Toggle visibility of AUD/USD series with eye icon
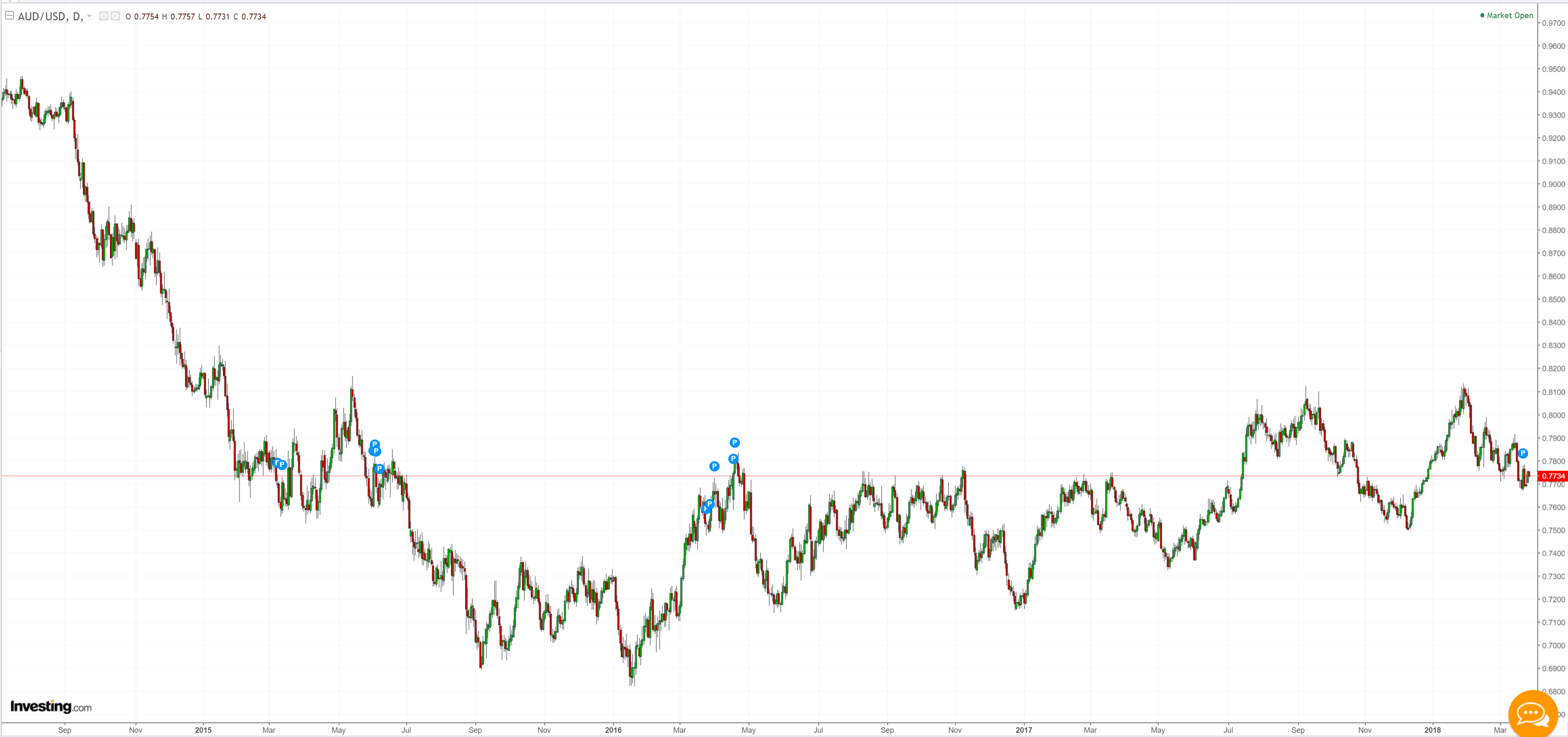Screen dimensions: 1568x737 point(104,16)
